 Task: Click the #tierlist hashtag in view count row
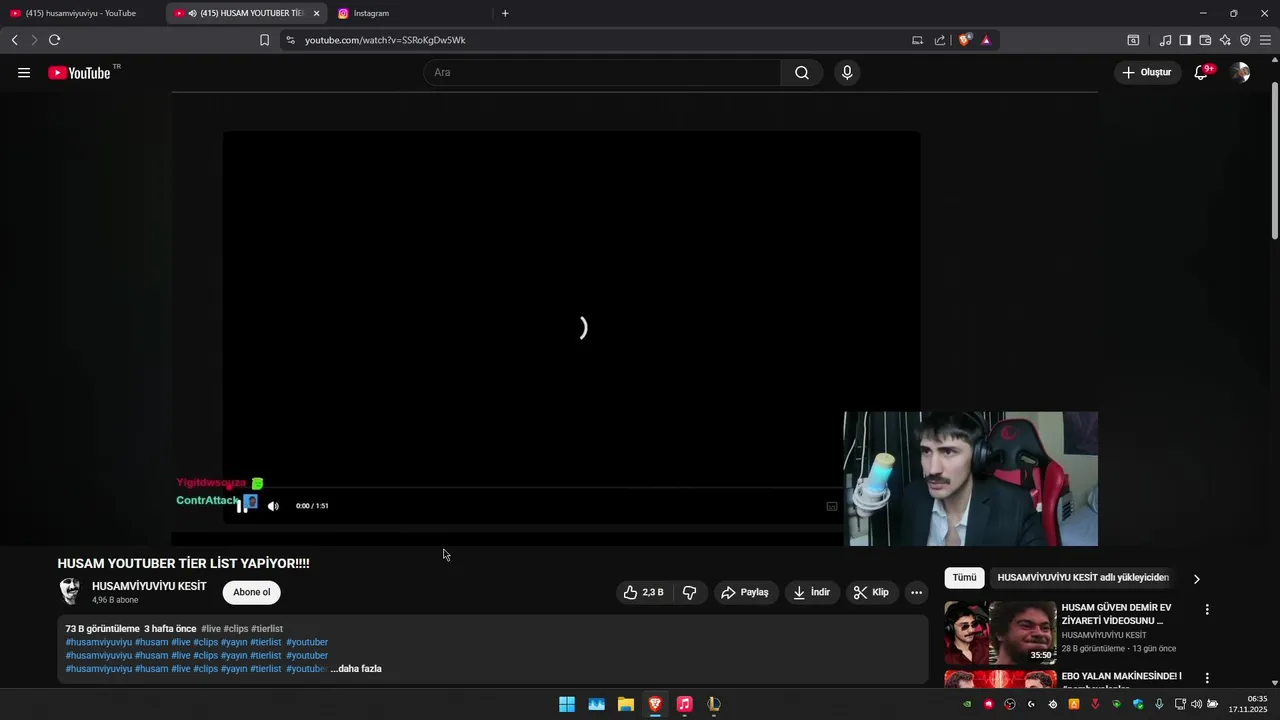click(x=267, y=629)
